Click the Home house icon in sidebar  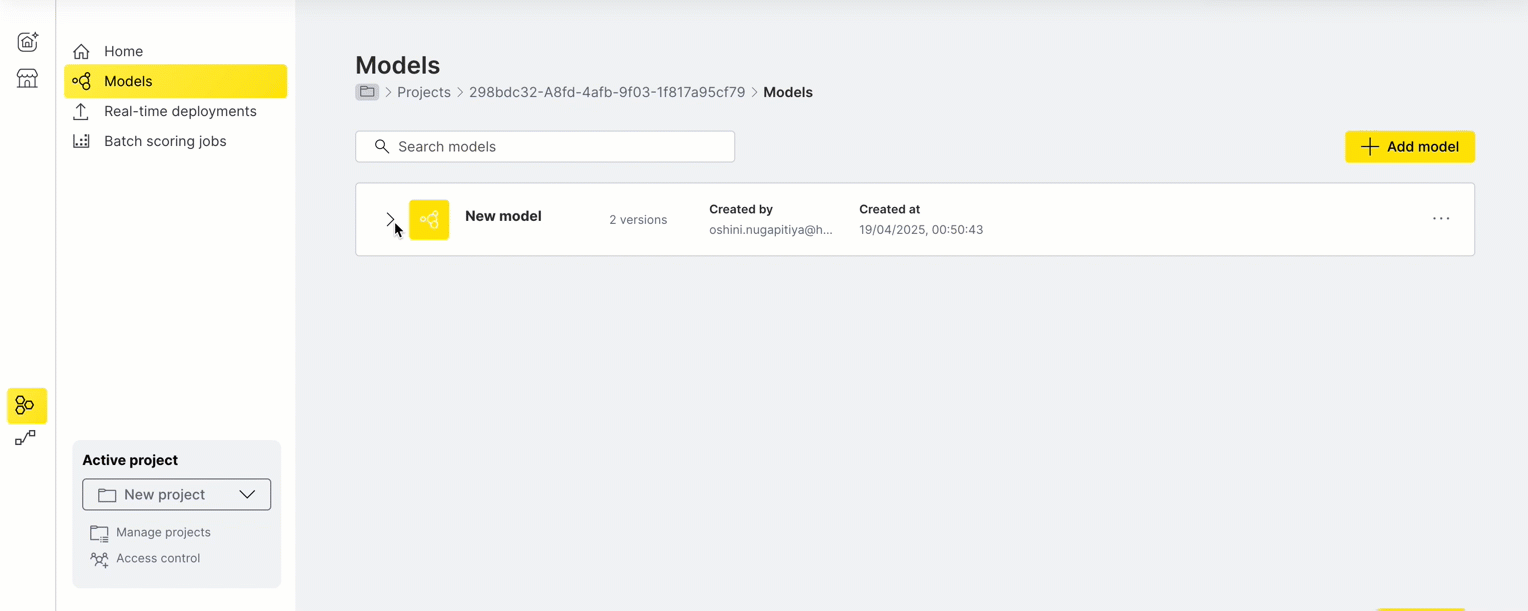pyautogui.click(x=81, y=51)
